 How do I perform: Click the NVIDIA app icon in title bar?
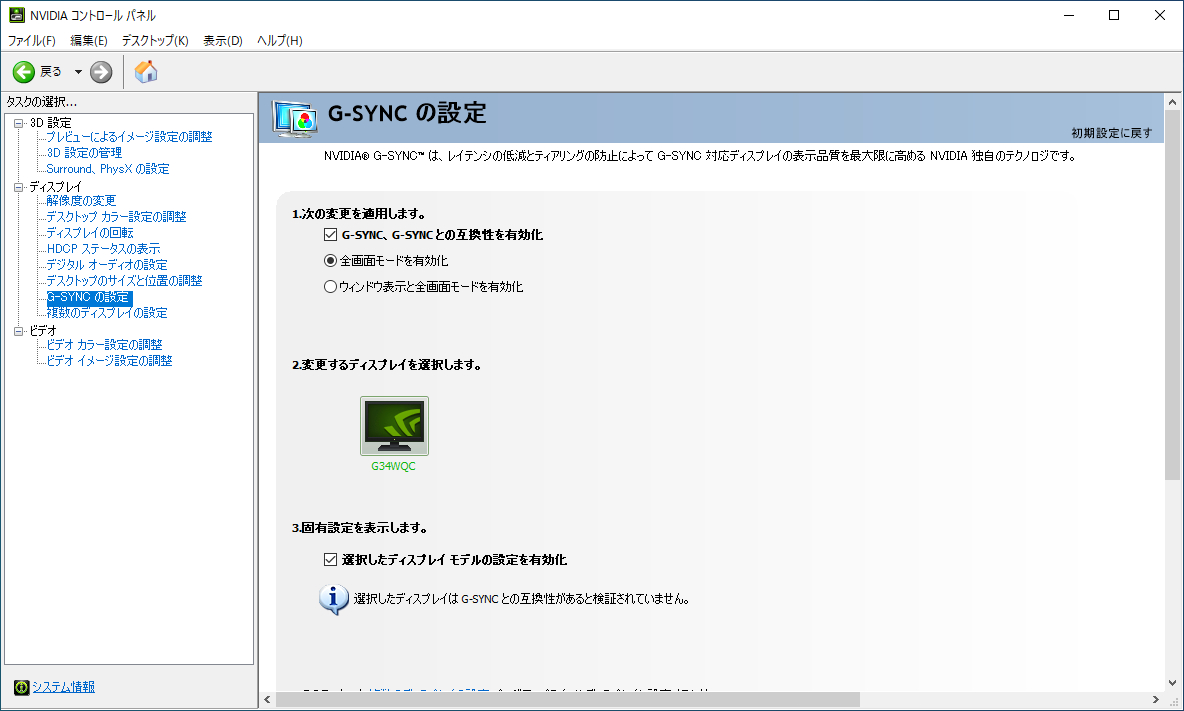17,15
